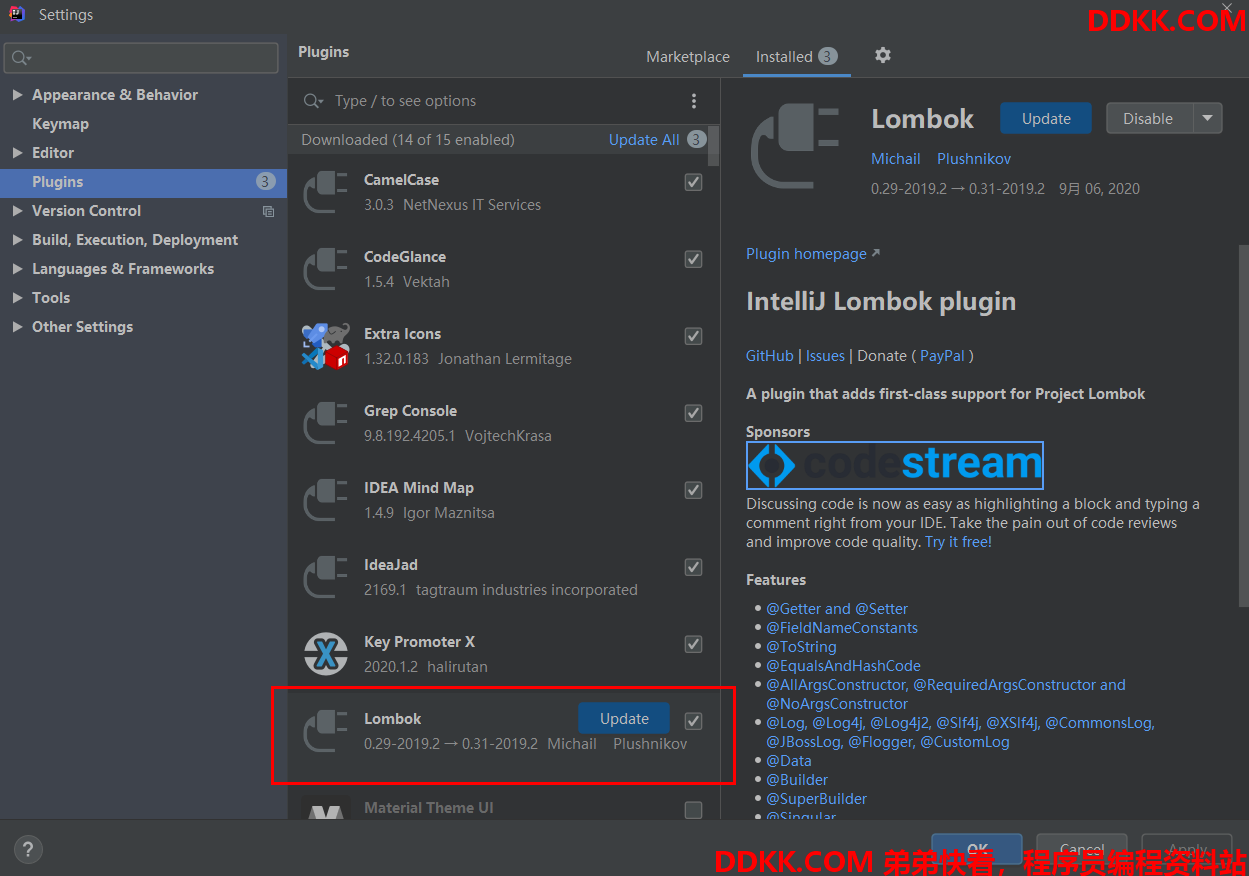1249x876 pixels.
Task: Toggle the Extra Icons plugin checkbox
Action: tap(693, 336)
